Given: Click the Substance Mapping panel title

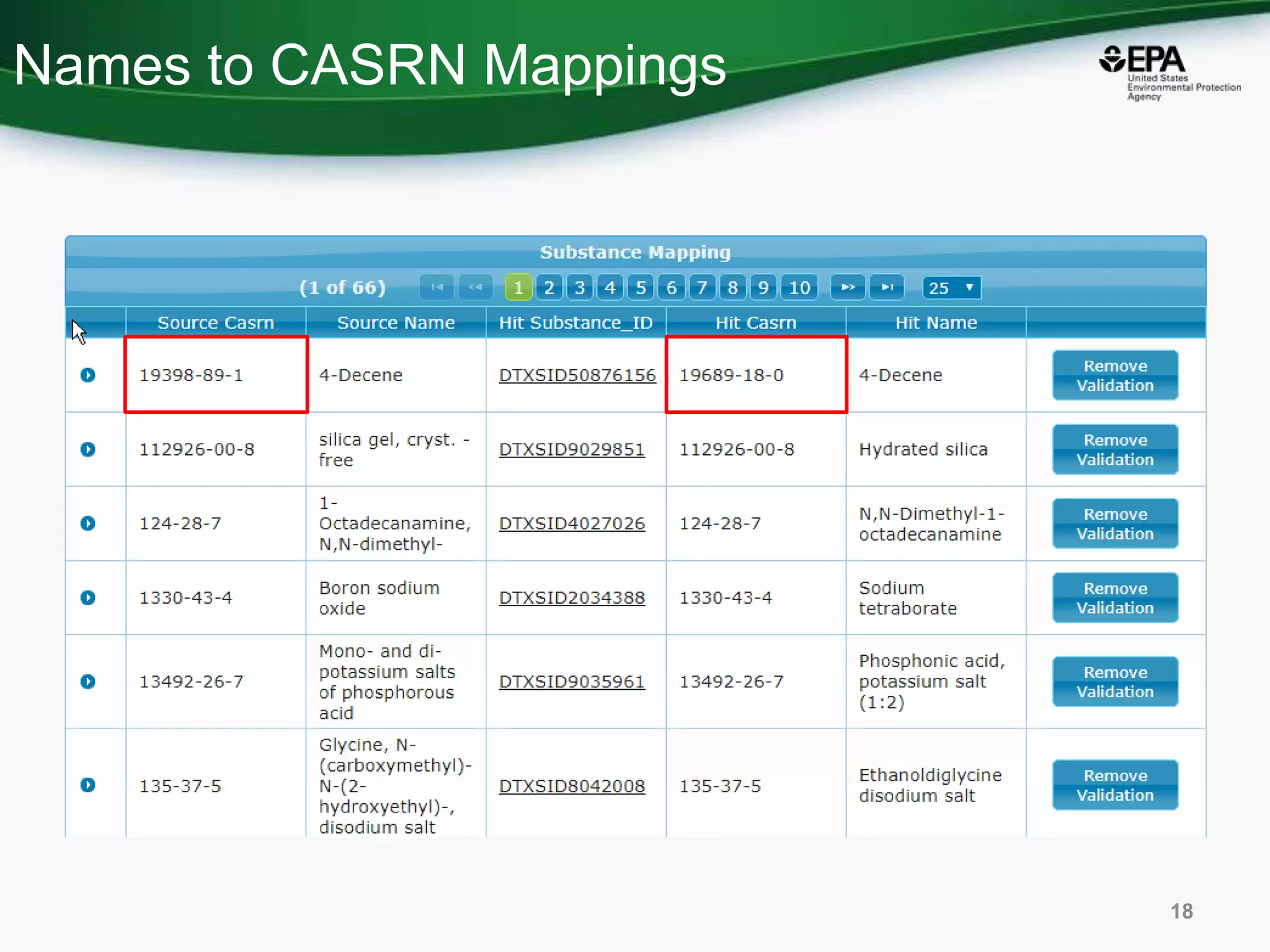Looking at the screenshot, I should tap(636, 252).
